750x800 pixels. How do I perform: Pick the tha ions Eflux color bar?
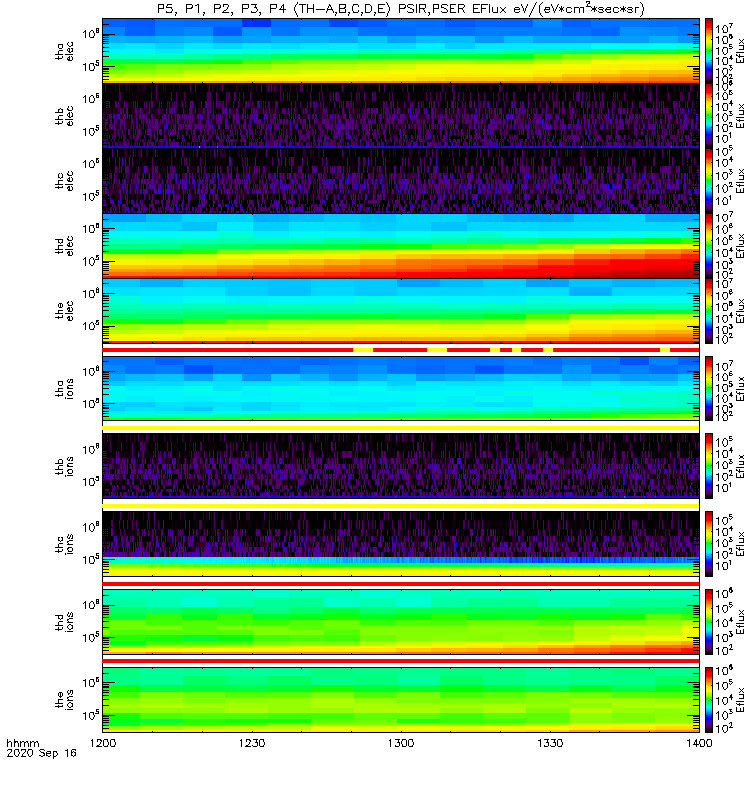[x=709, y=388]
